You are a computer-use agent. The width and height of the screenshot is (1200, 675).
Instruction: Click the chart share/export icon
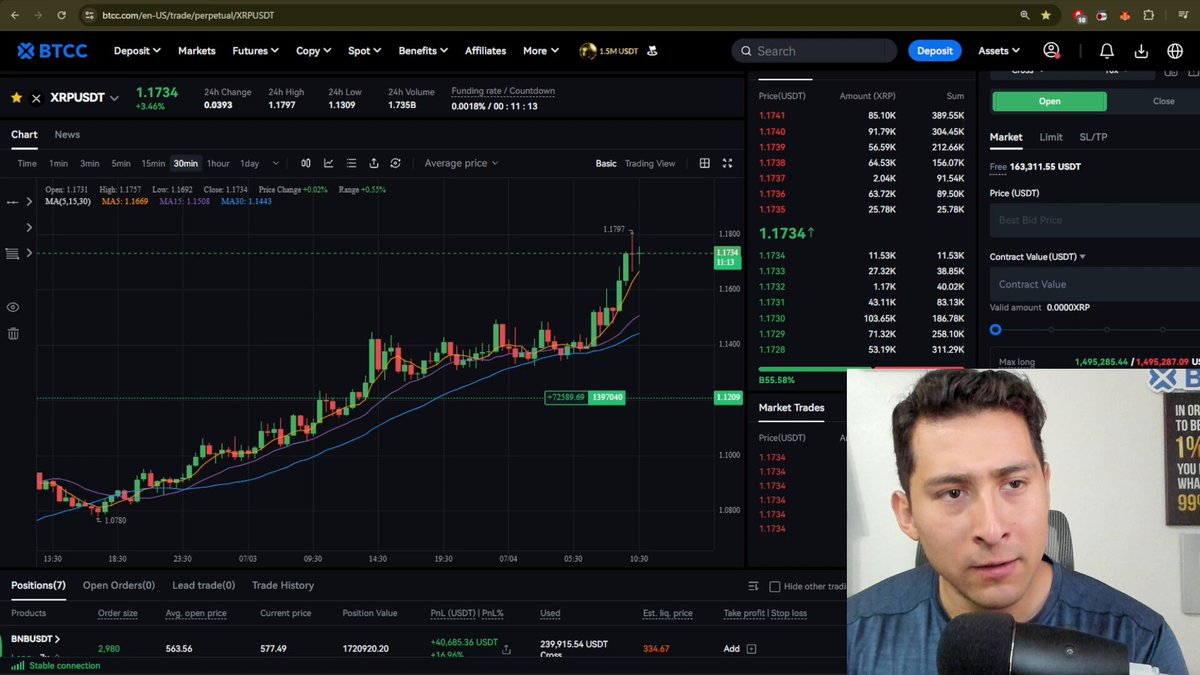[x=374, y=163]
